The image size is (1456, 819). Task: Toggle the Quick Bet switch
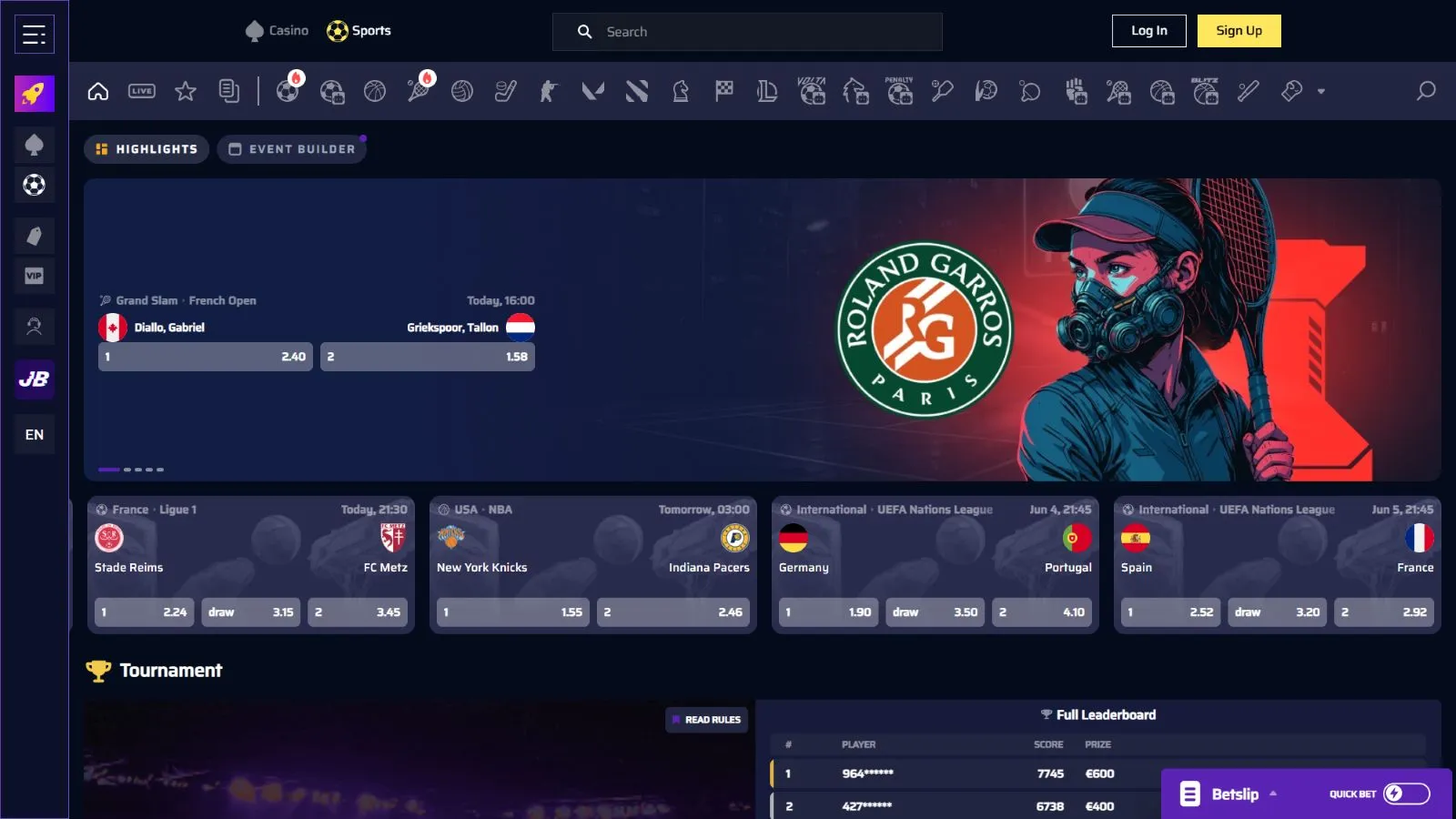pos(1406,794)
